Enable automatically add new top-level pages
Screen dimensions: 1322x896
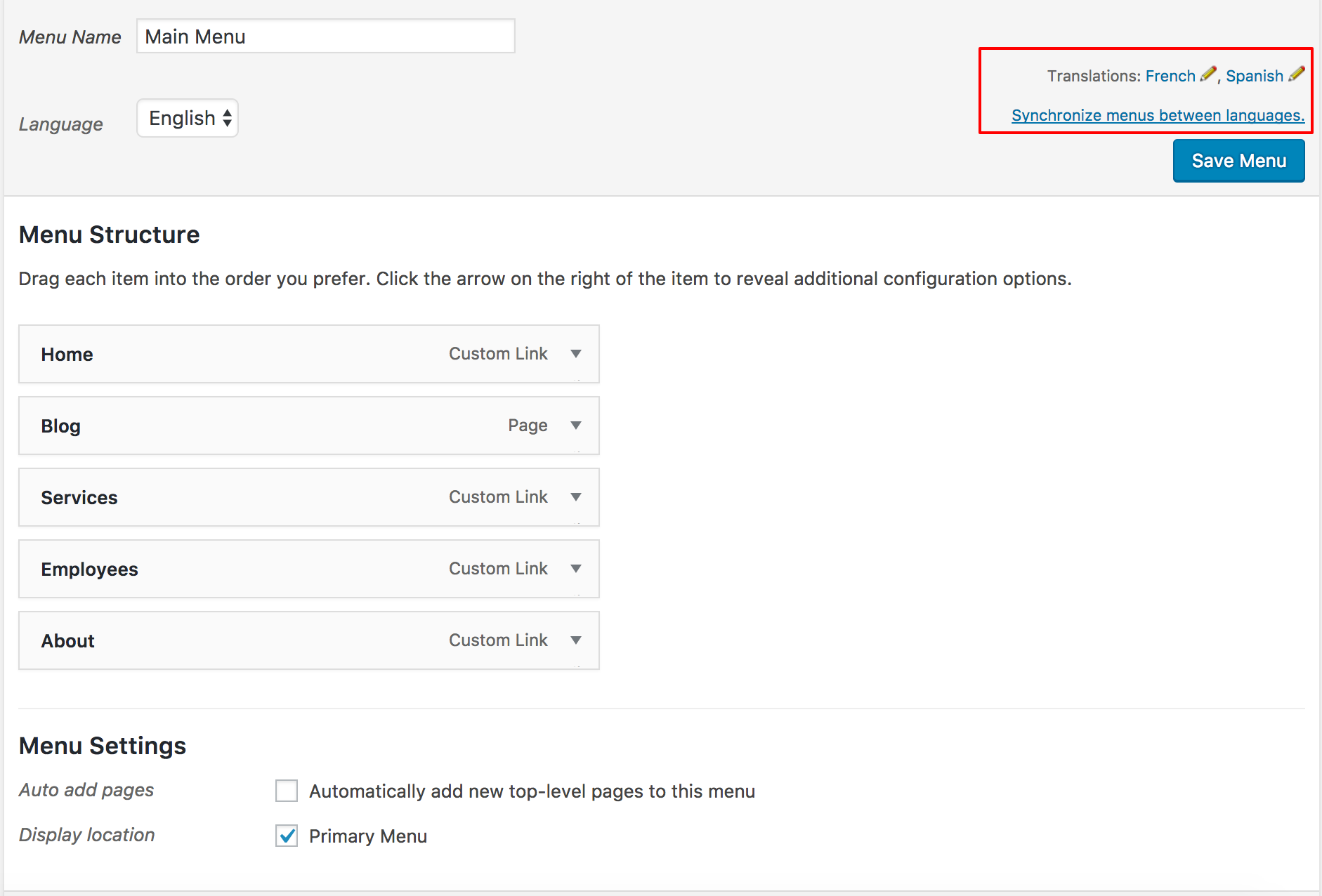click(287, 791)
